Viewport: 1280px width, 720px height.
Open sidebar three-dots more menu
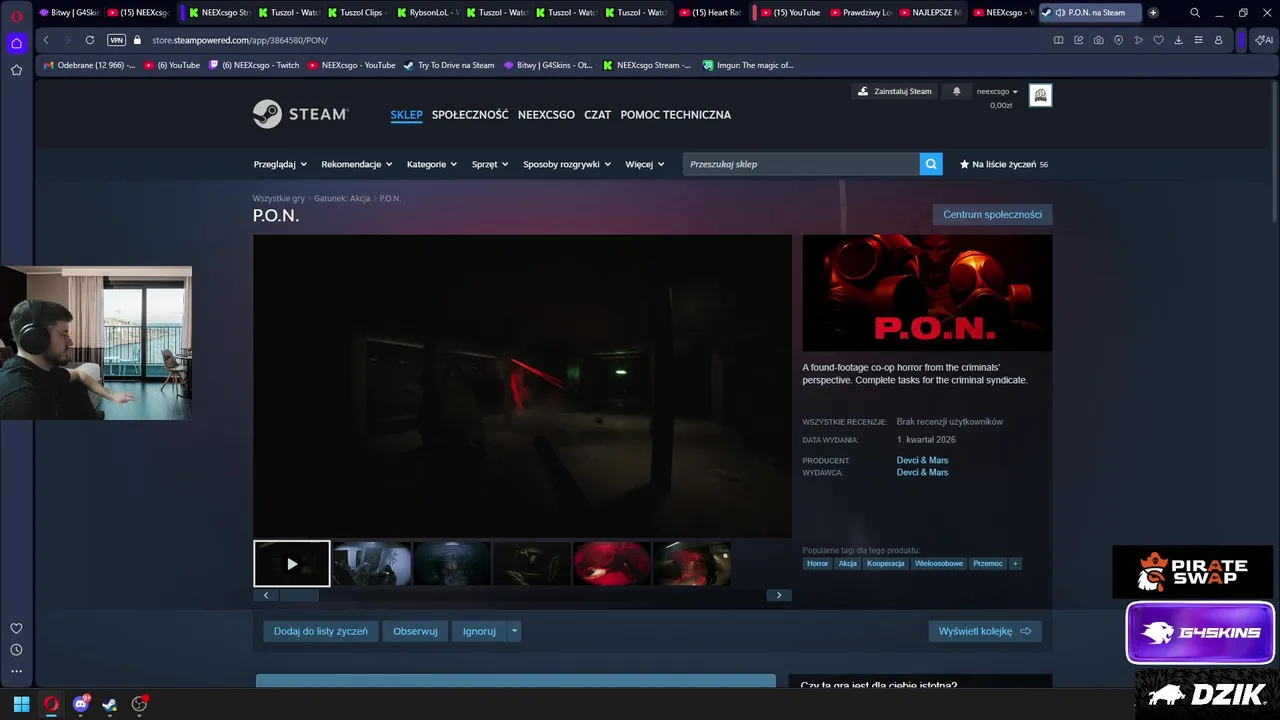[16, 672]
